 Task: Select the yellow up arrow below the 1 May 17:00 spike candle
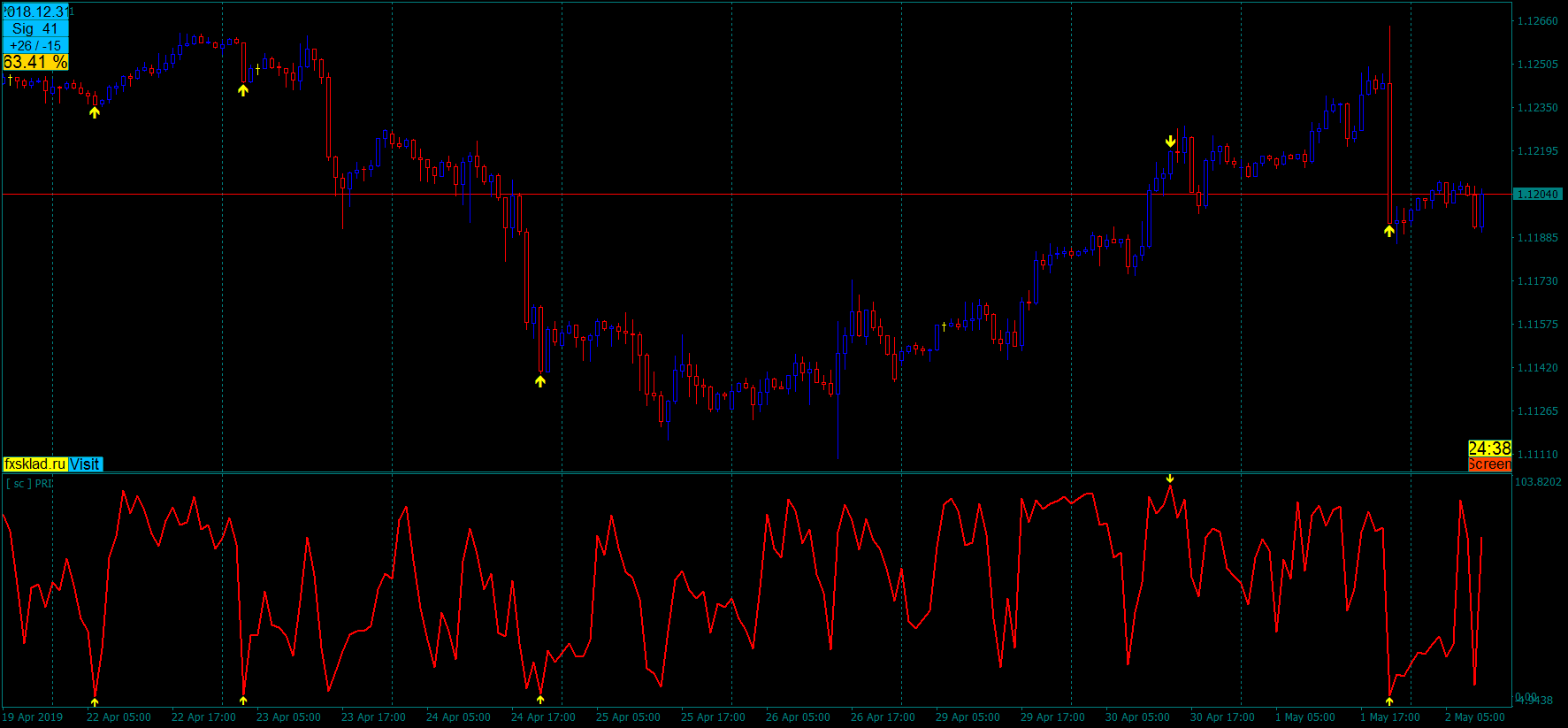tap(1389, 231)
